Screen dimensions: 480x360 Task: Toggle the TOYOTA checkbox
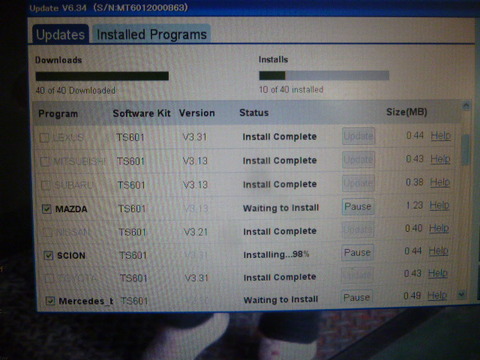(49, 278)
